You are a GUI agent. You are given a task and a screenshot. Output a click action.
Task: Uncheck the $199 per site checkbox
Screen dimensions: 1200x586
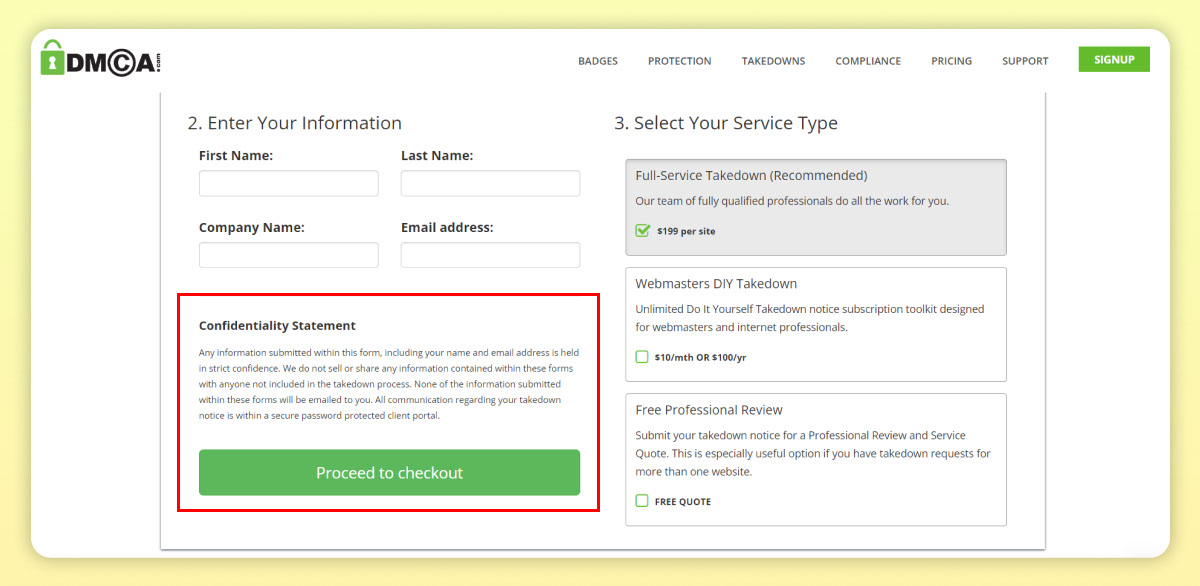[643, 230]
